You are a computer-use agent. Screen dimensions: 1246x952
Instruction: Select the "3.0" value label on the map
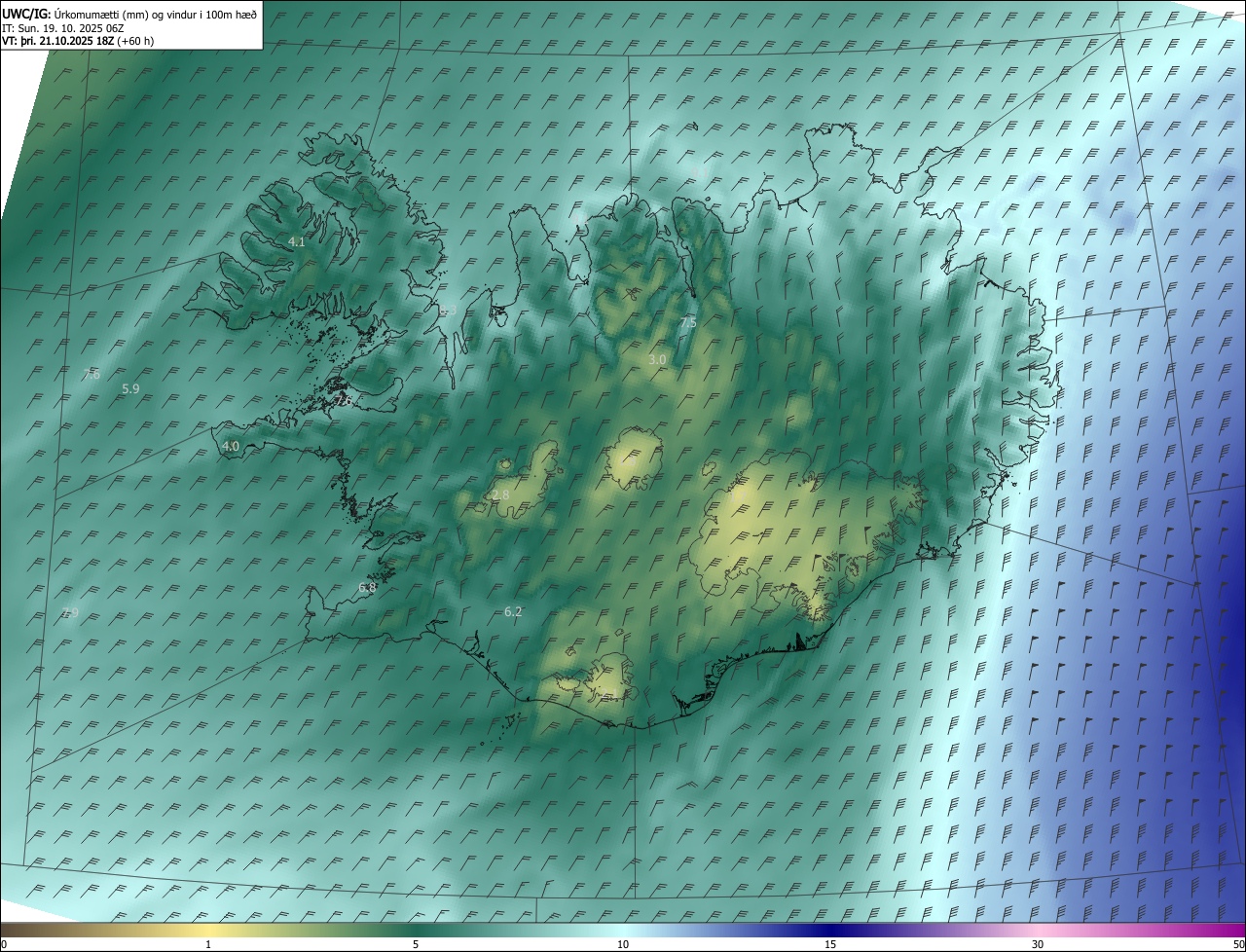(x=657, y=359)
